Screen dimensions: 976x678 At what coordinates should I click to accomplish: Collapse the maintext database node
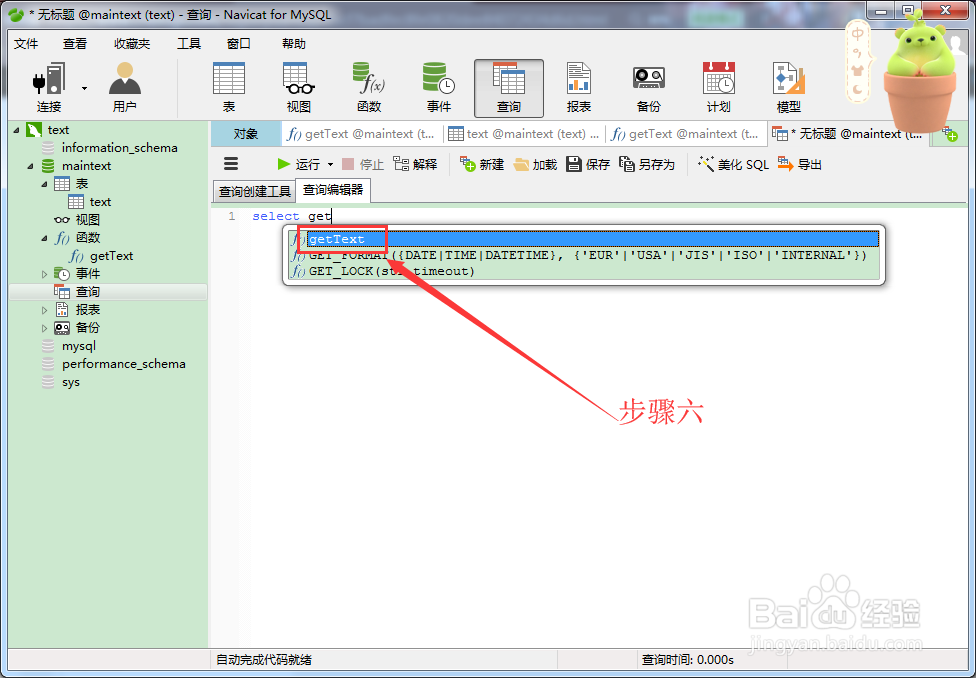click(x=30, y=166)
